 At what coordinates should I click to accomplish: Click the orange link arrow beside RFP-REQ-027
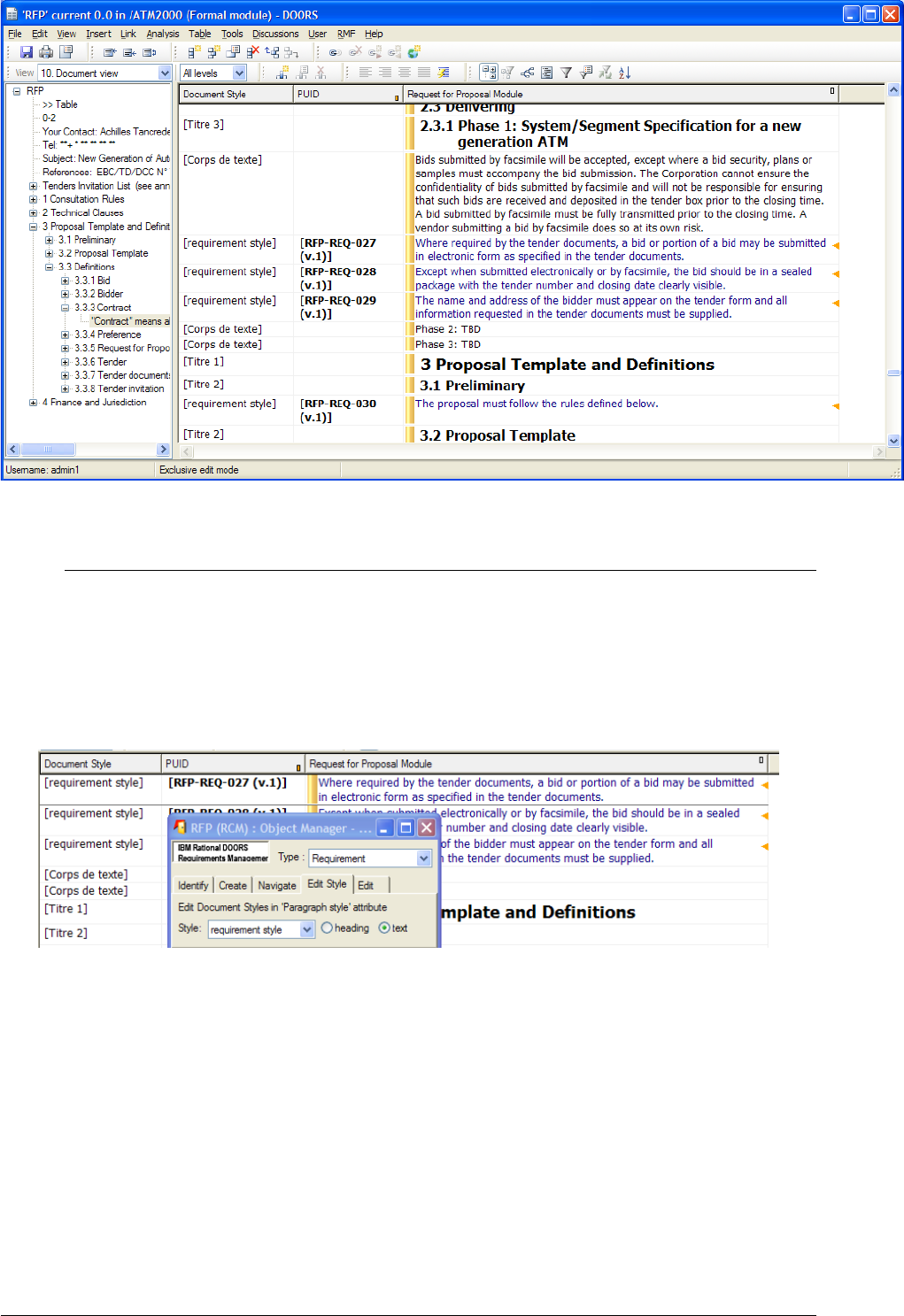tap(835, 245)
